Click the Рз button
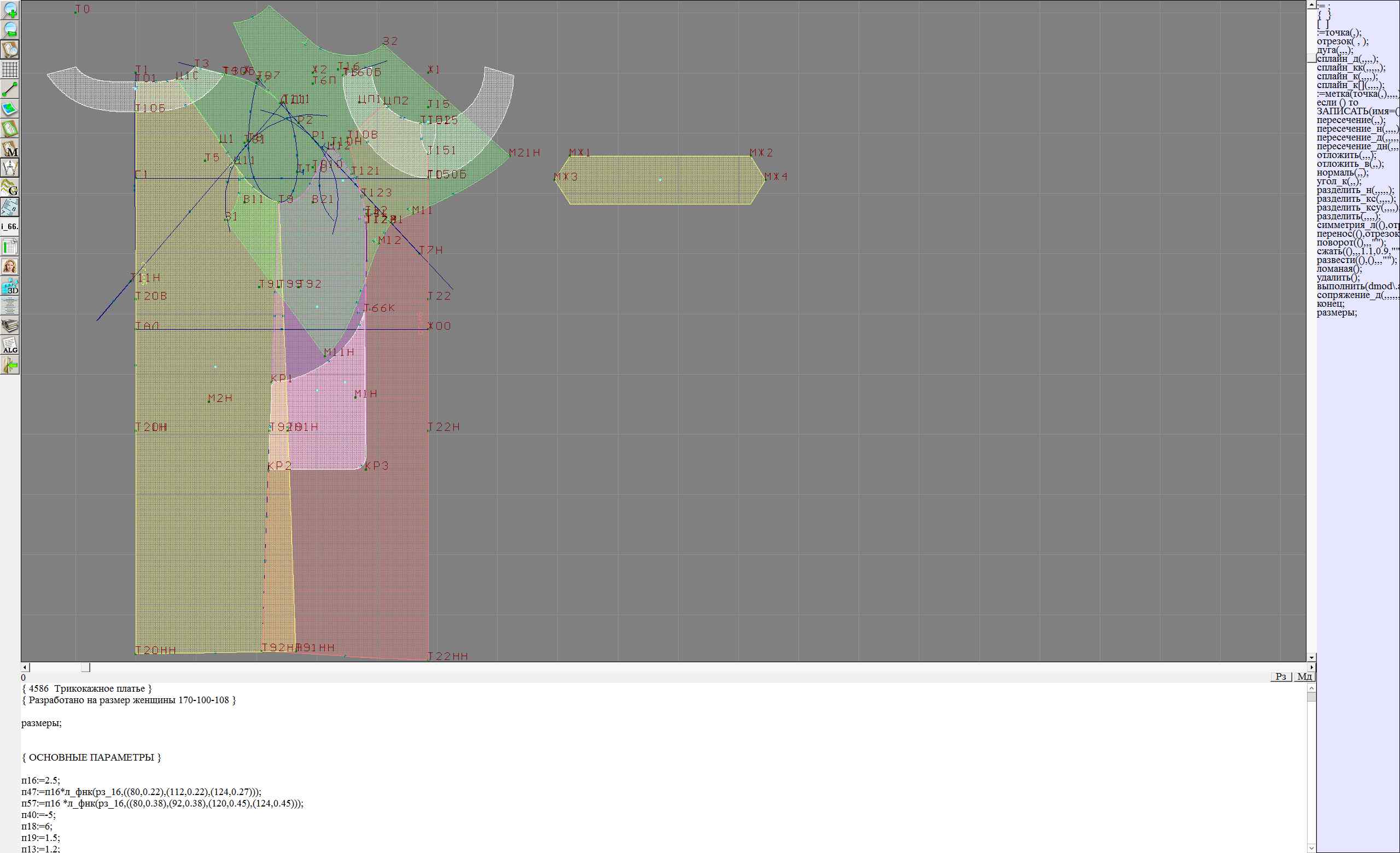 tap(1281, 676)
